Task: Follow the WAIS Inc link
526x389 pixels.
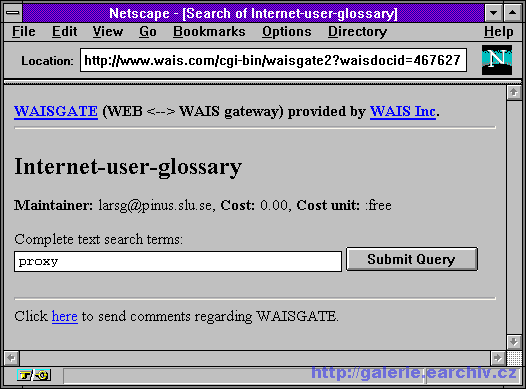Action: pyautogui.click(x=403, y=111)
